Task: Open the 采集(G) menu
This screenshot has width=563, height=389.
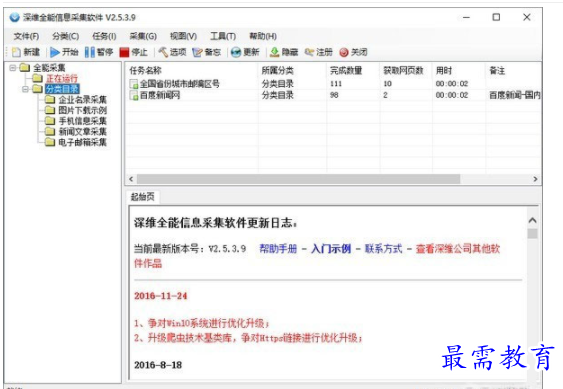Action: tap(143, 36)
